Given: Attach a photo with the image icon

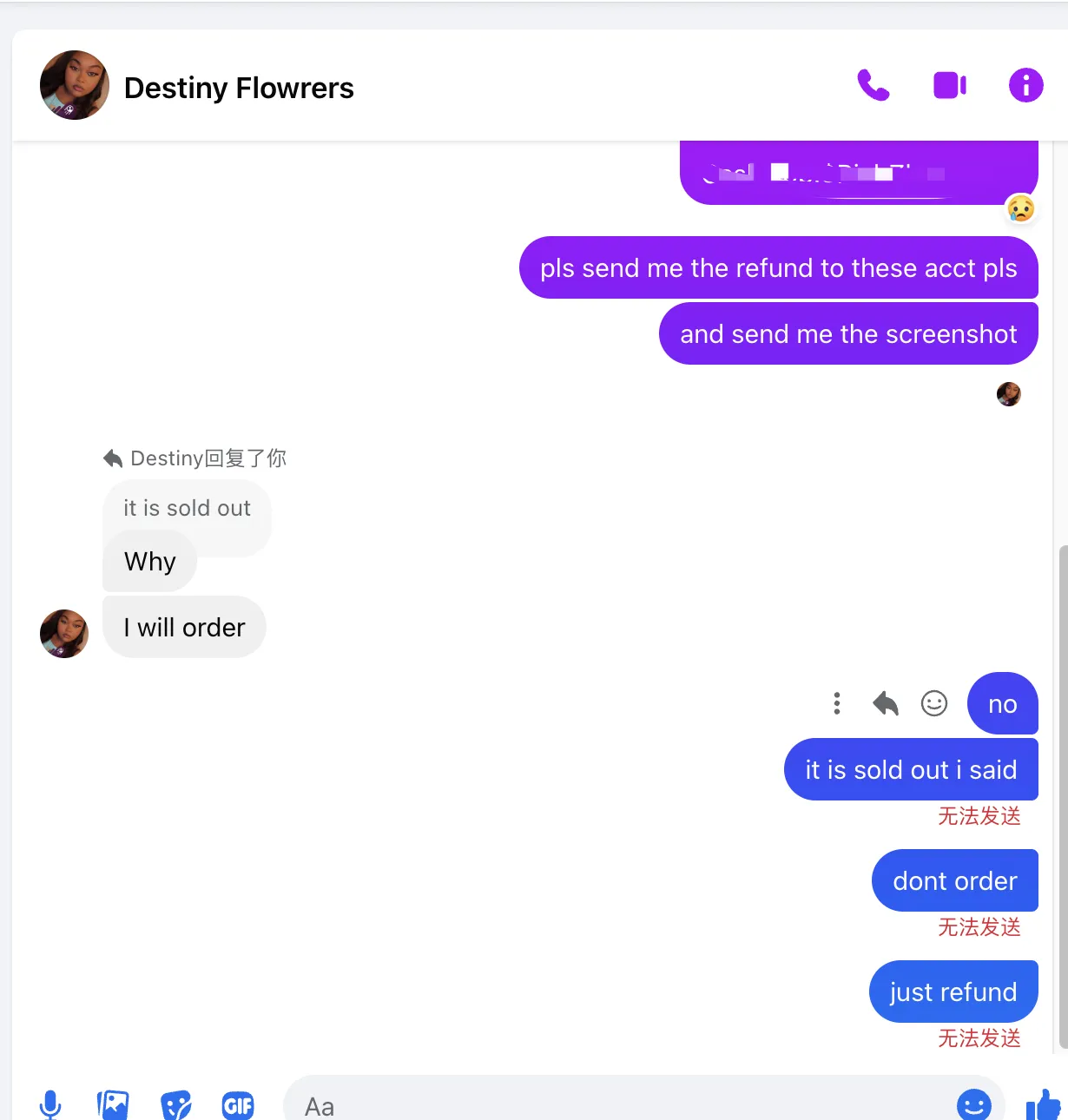Looking at the screenshot, I should [x=113, y=1105].
